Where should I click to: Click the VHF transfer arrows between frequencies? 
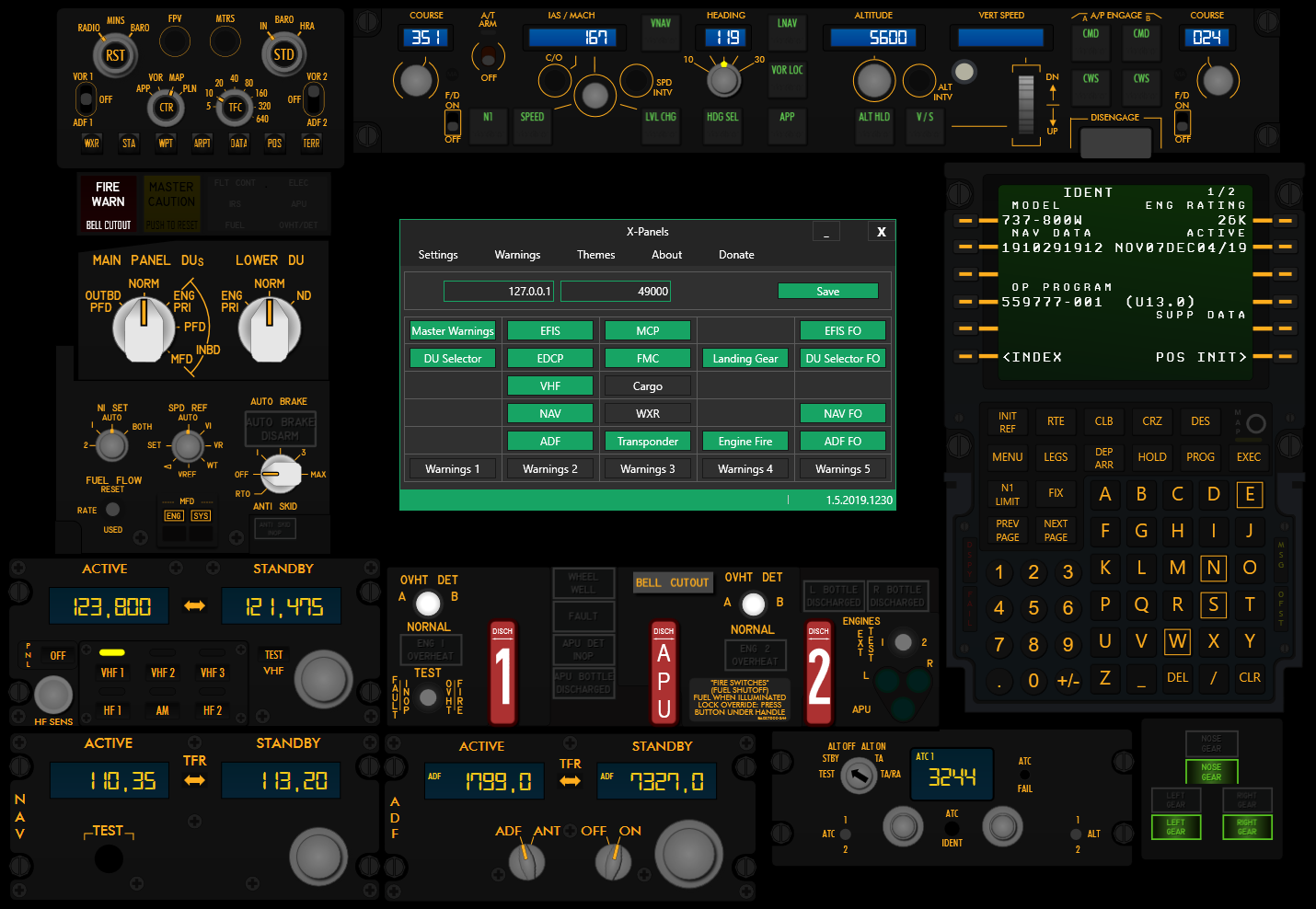tap(194, 605)
